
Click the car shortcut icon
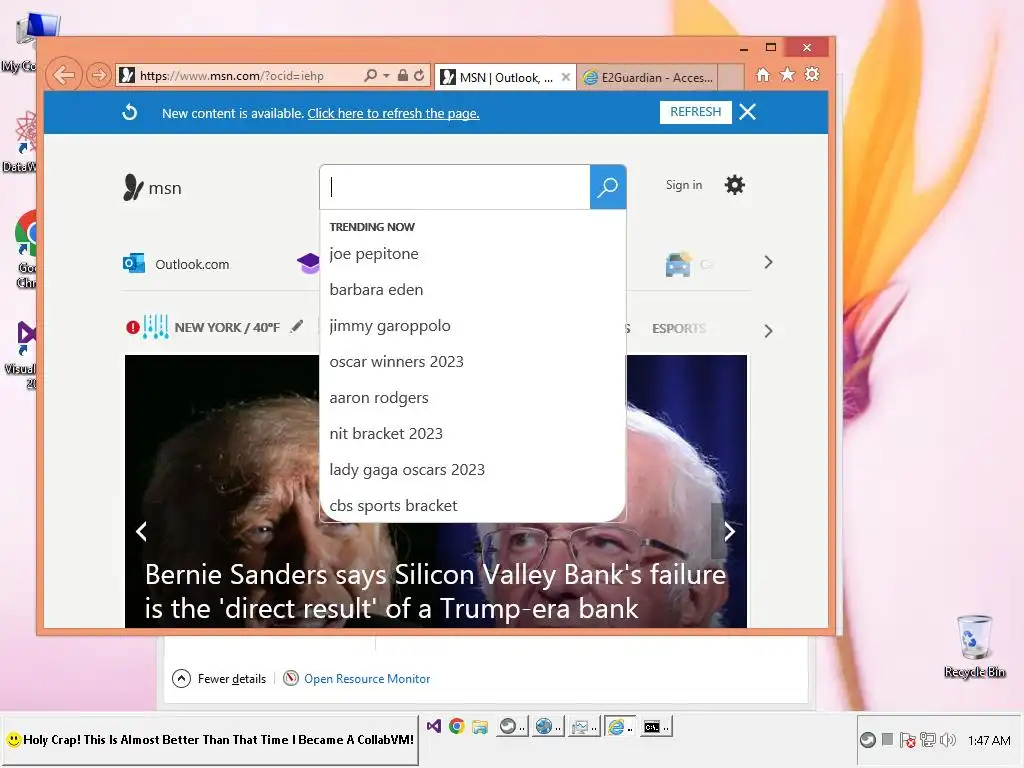coord(678,264)
